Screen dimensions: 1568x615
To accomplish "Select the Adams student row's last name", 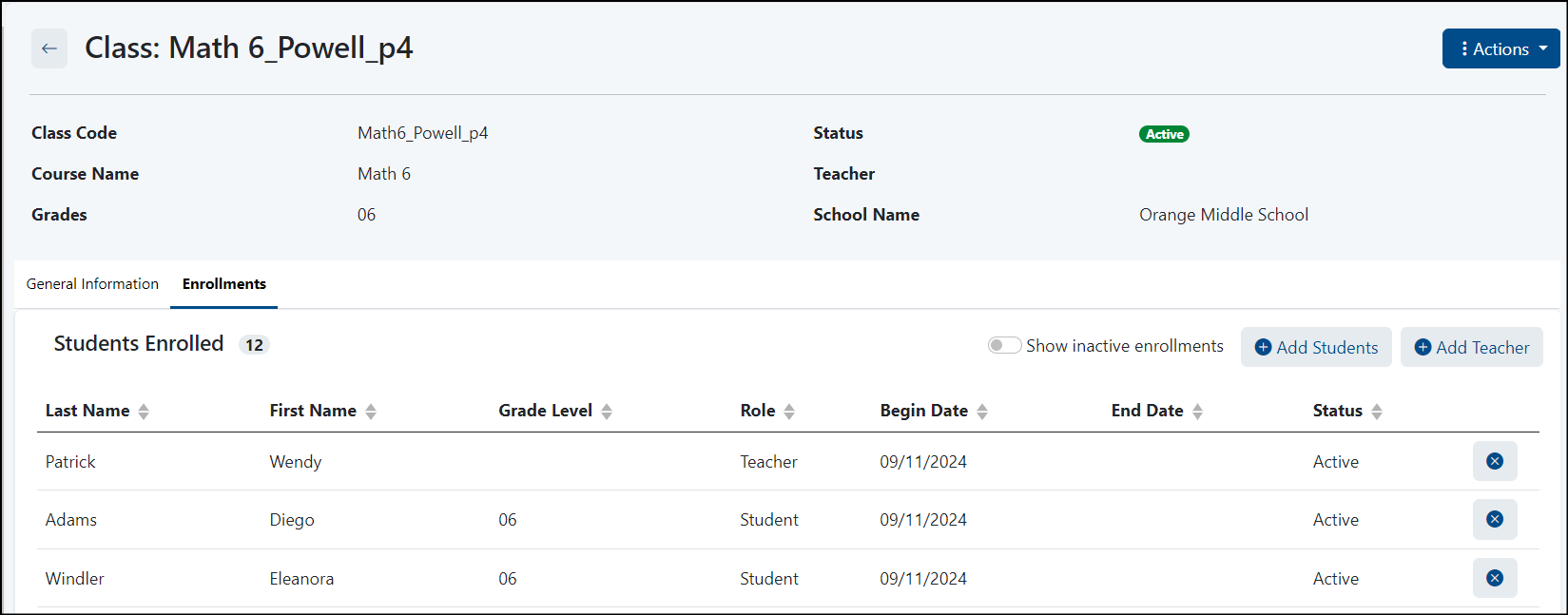I will [x=71, y=520].
